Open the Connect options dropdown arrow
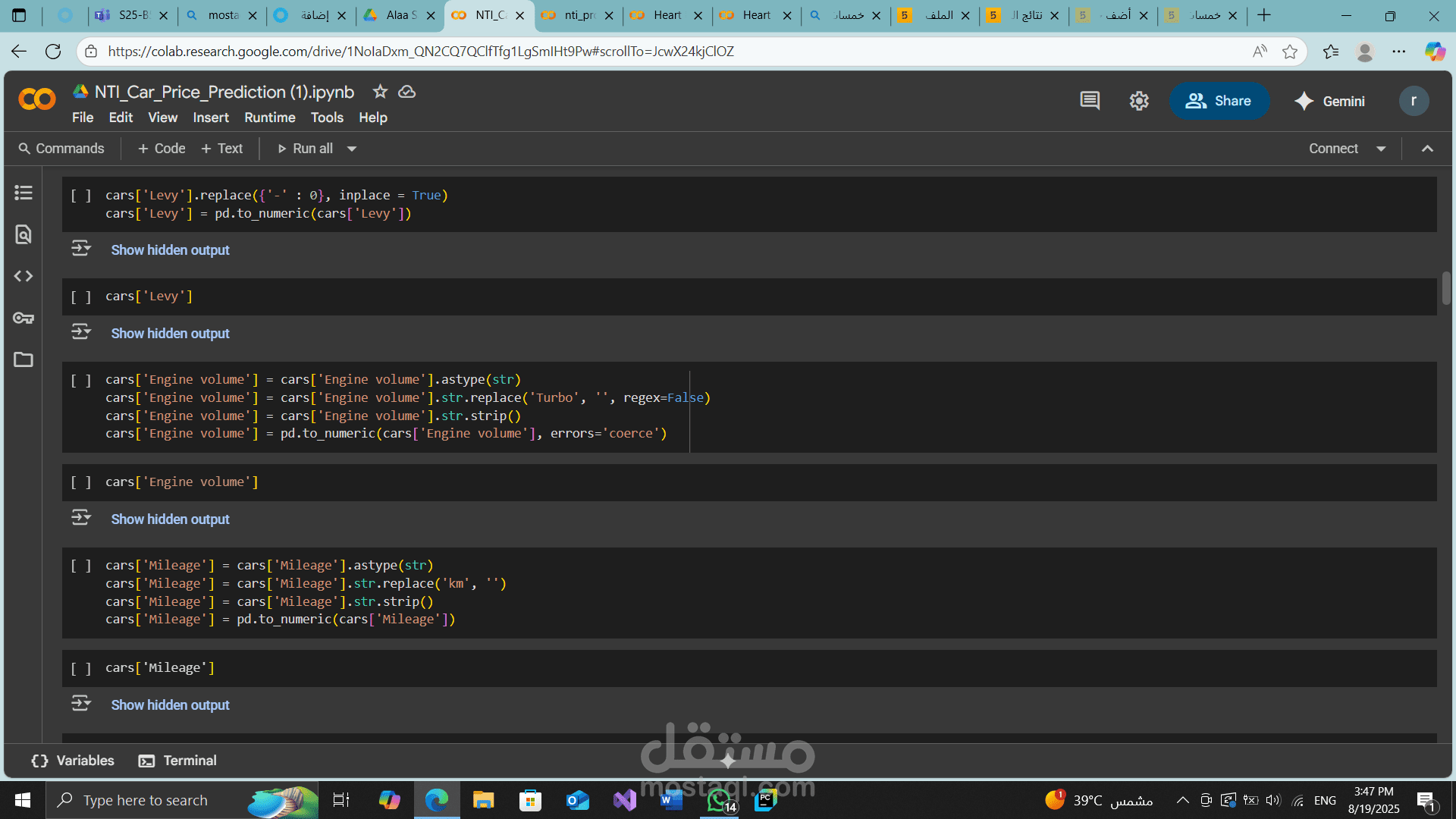This screenshot has width=1456, height=819. (x=1381, y=149)
